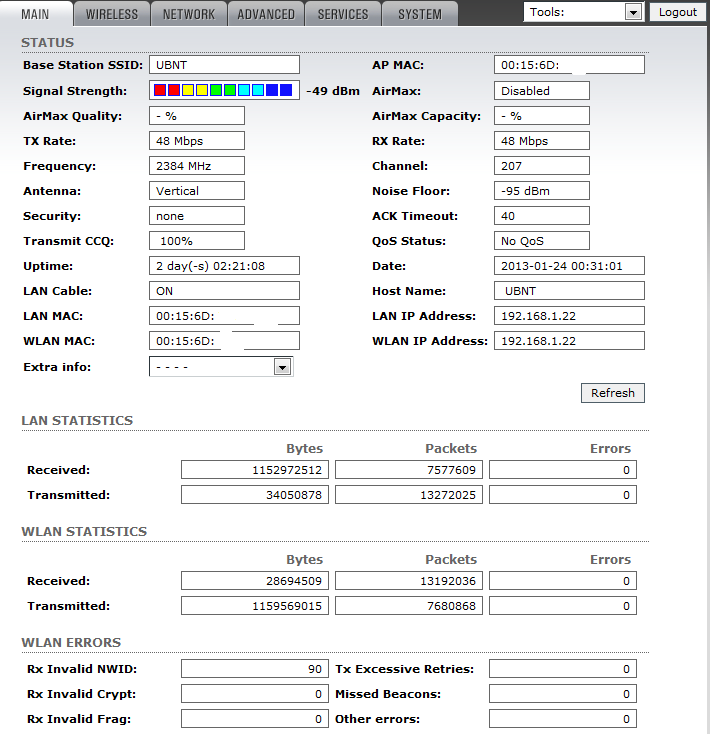Image resolution: width=710 pixels, height=734 pixels.
Task: Click the Tools dropdown arrow button
Action: pos(632,12)
